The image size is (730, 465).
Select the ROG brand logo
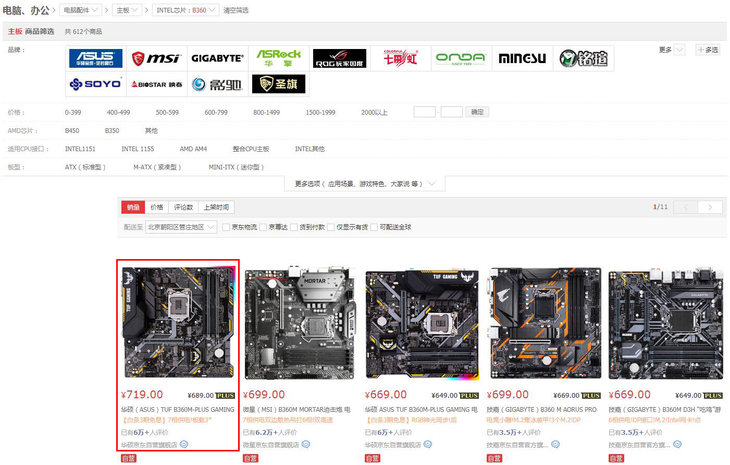339,58
